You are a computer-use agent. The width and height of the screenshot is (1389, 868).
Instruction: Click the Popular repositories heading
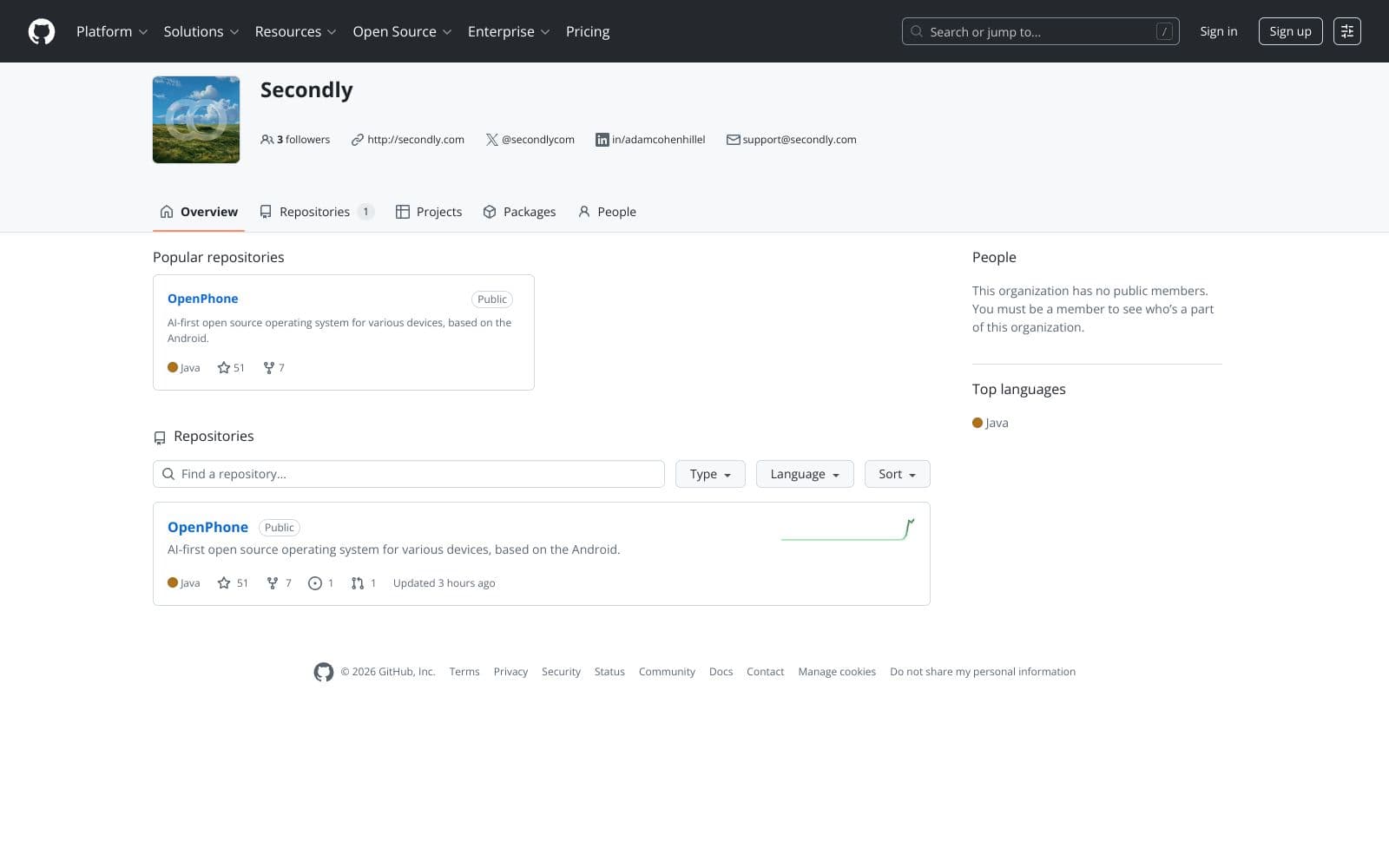[219, 257]
